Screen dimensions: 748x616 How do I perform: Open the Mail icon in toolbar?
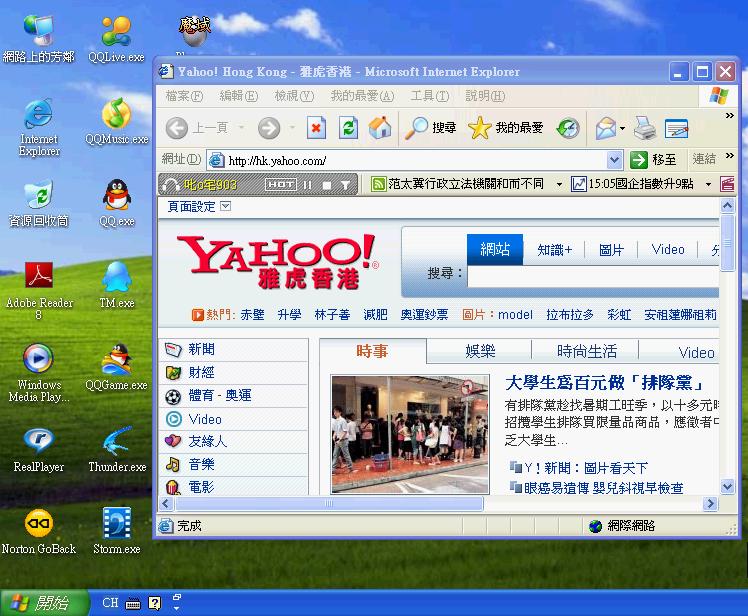coord(606,128)
